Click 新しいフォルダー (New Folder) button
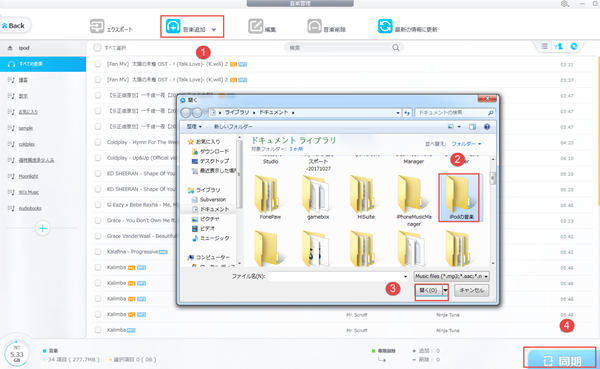 tap(233, 127)
